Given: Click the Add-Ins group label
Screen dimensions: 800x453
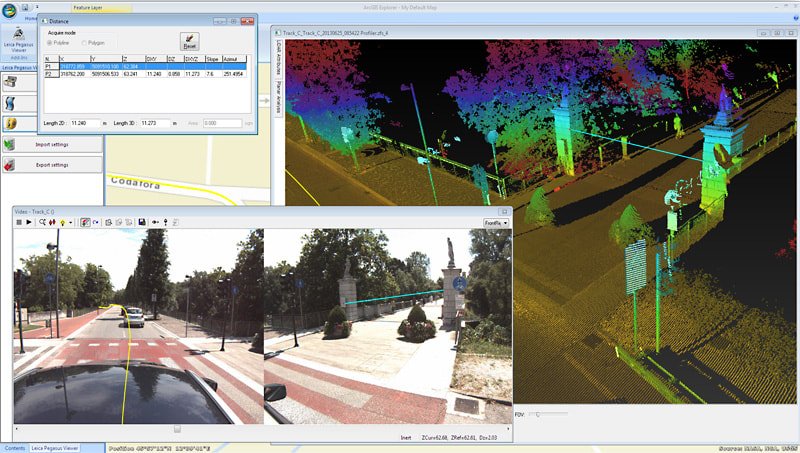Looking at the screenshot, I should coord(19,58).
